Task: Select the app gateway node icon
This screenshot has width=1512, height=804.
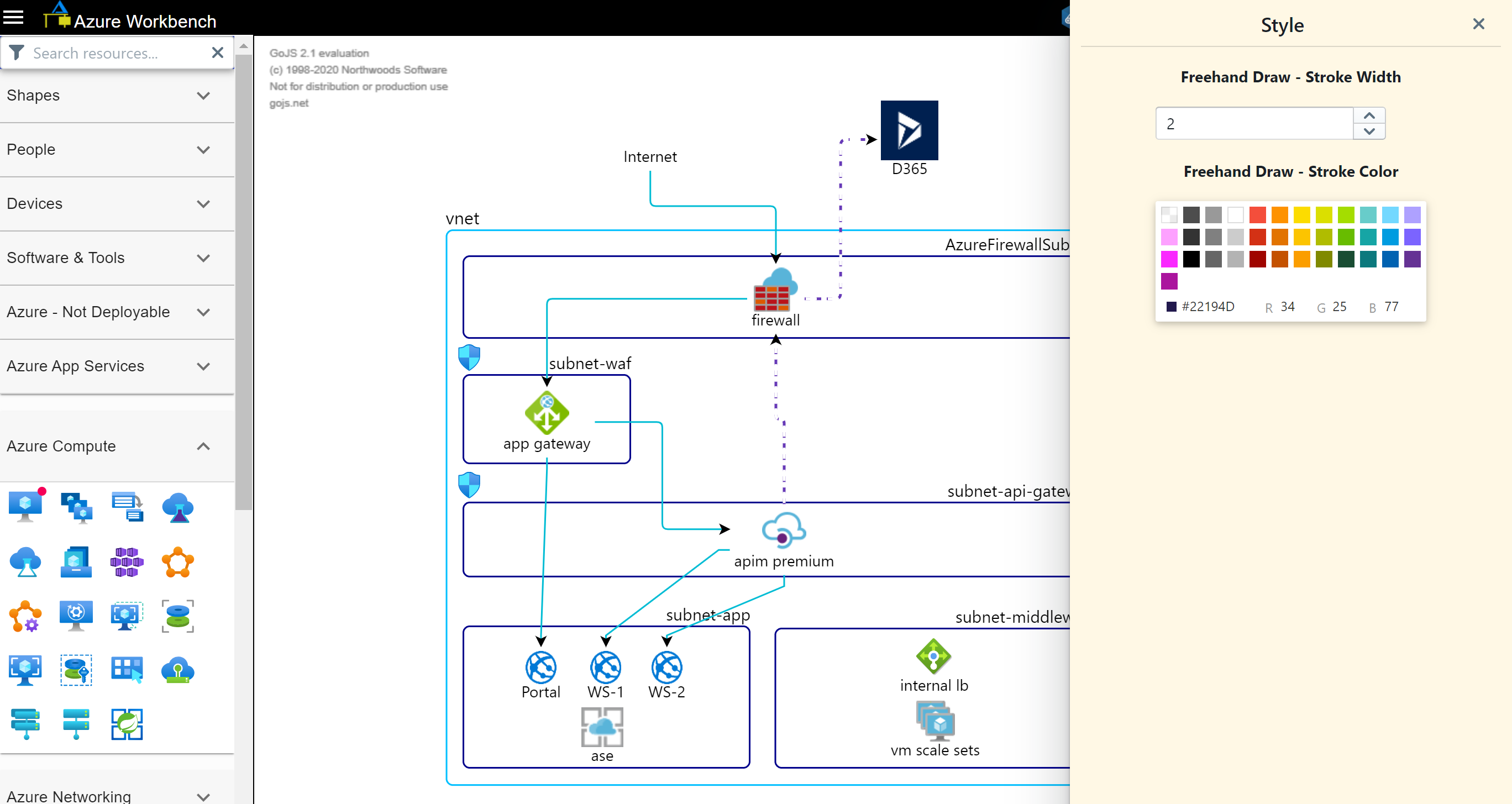Action: 547,413
